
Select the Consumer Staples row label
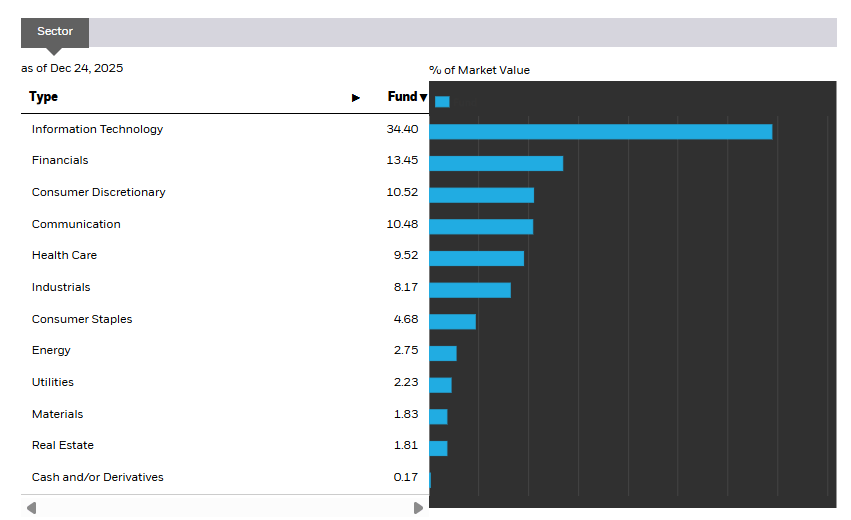82,319
